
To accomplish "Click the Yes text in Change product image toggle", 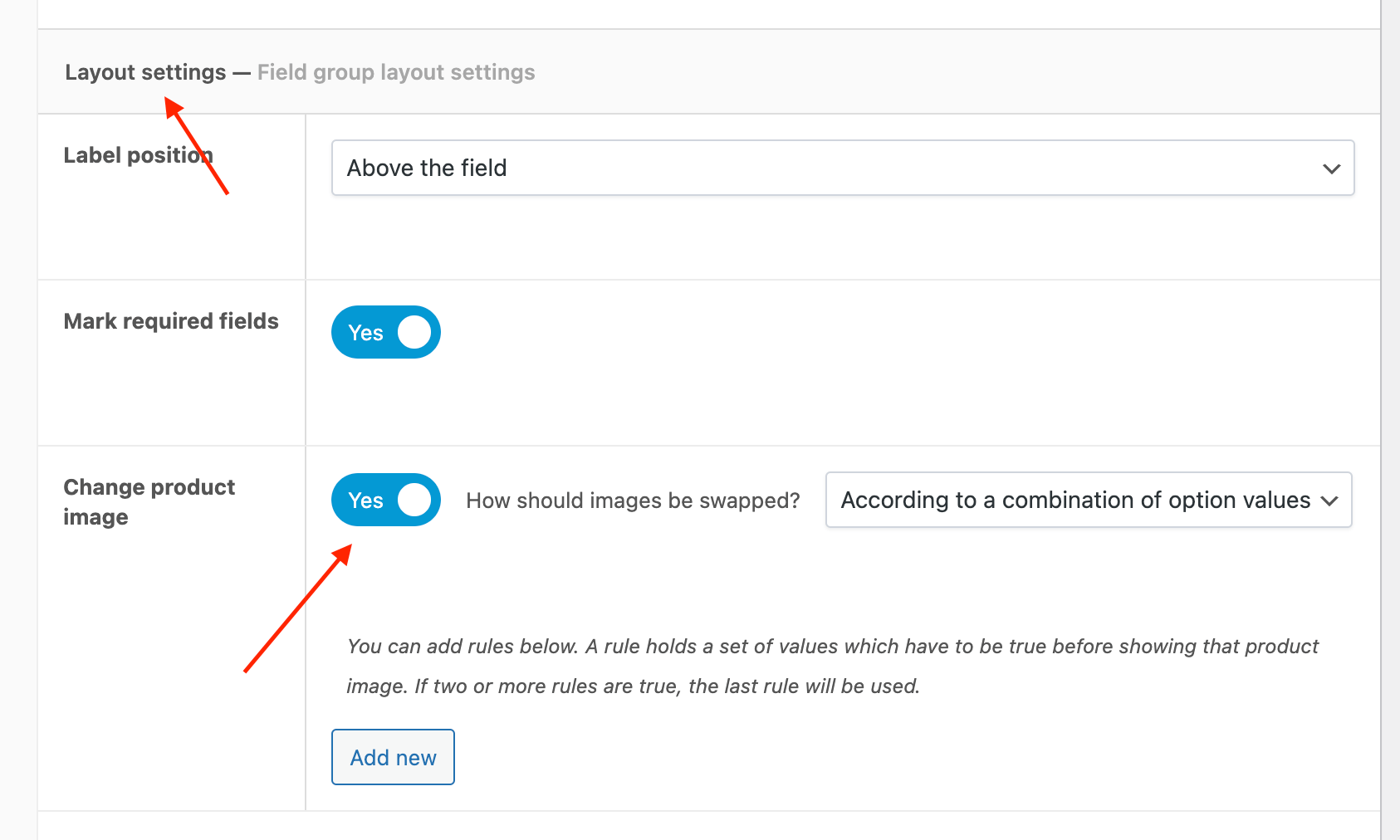I will [x=365, y=501].
